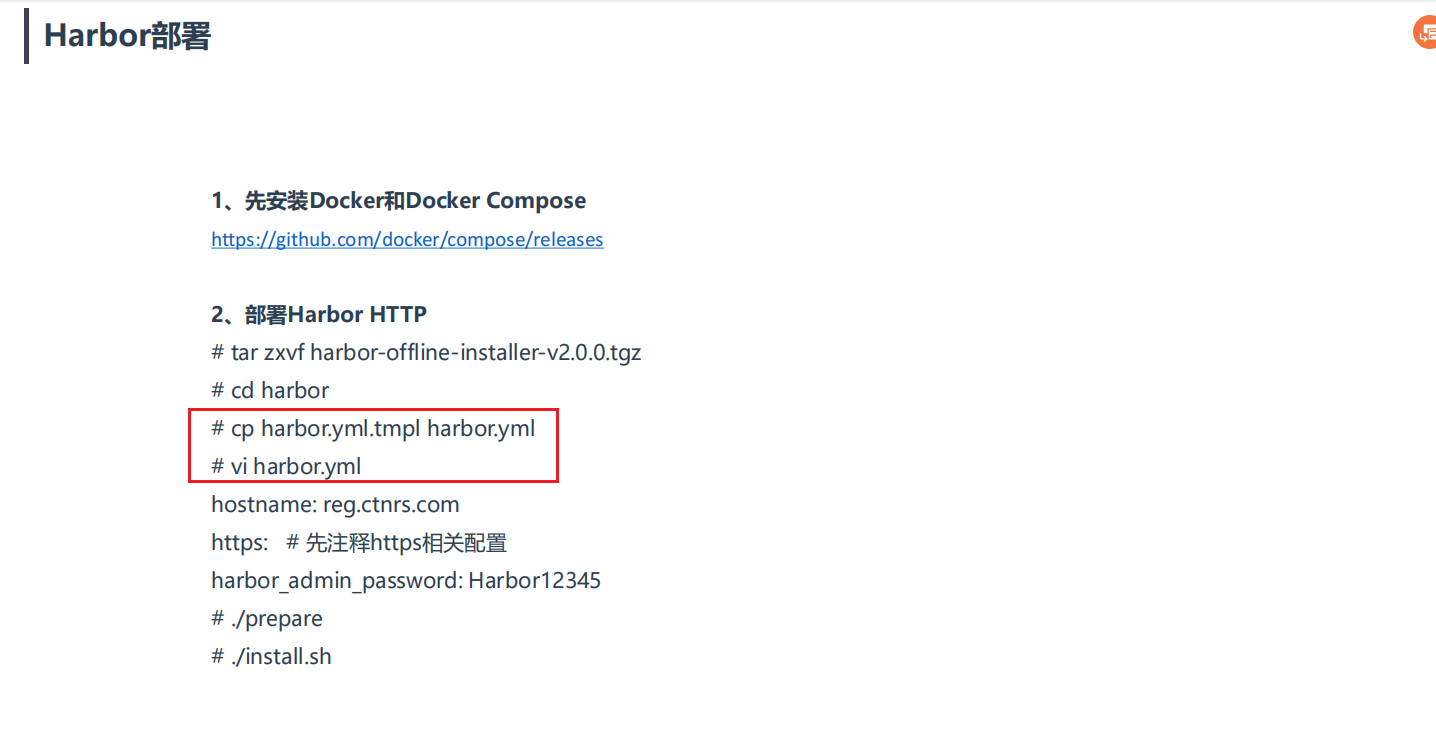Click the cd harbor command line
The image size is (1436, 753).
270,391
